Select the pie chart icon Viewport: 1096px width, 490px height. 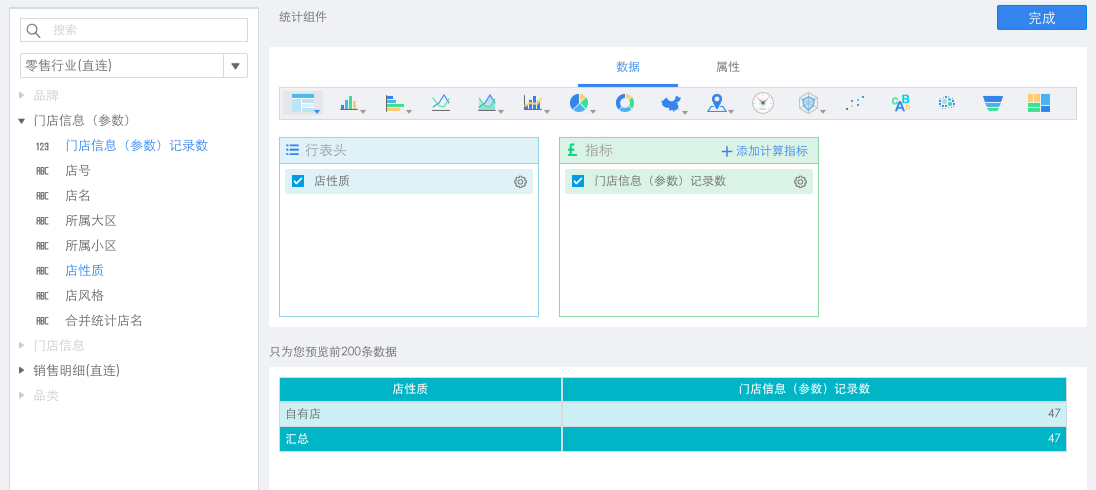pos(579,103)
